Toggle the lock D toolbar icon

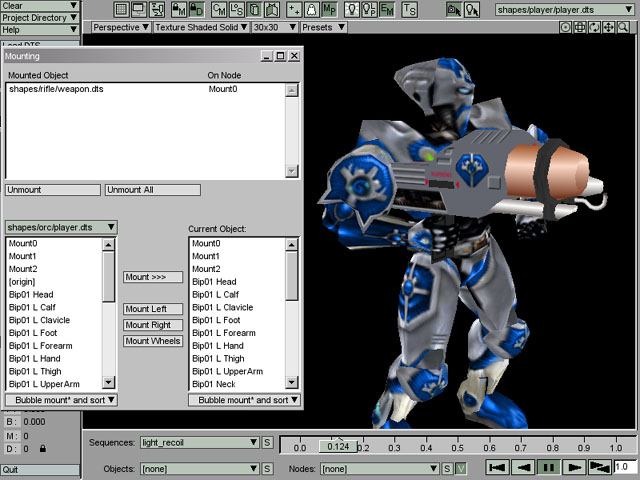[197, 10]
